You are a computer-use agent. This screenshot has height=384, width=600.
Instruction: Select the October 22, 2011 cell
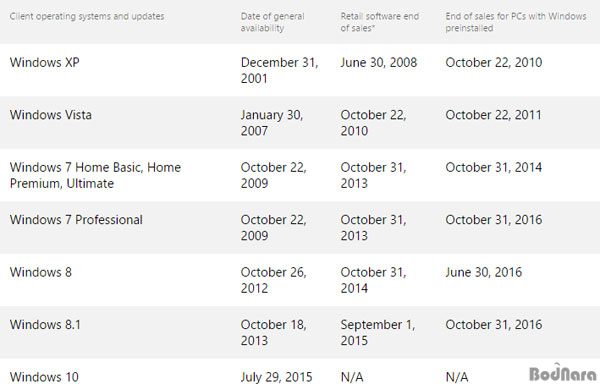click(494, 115)
